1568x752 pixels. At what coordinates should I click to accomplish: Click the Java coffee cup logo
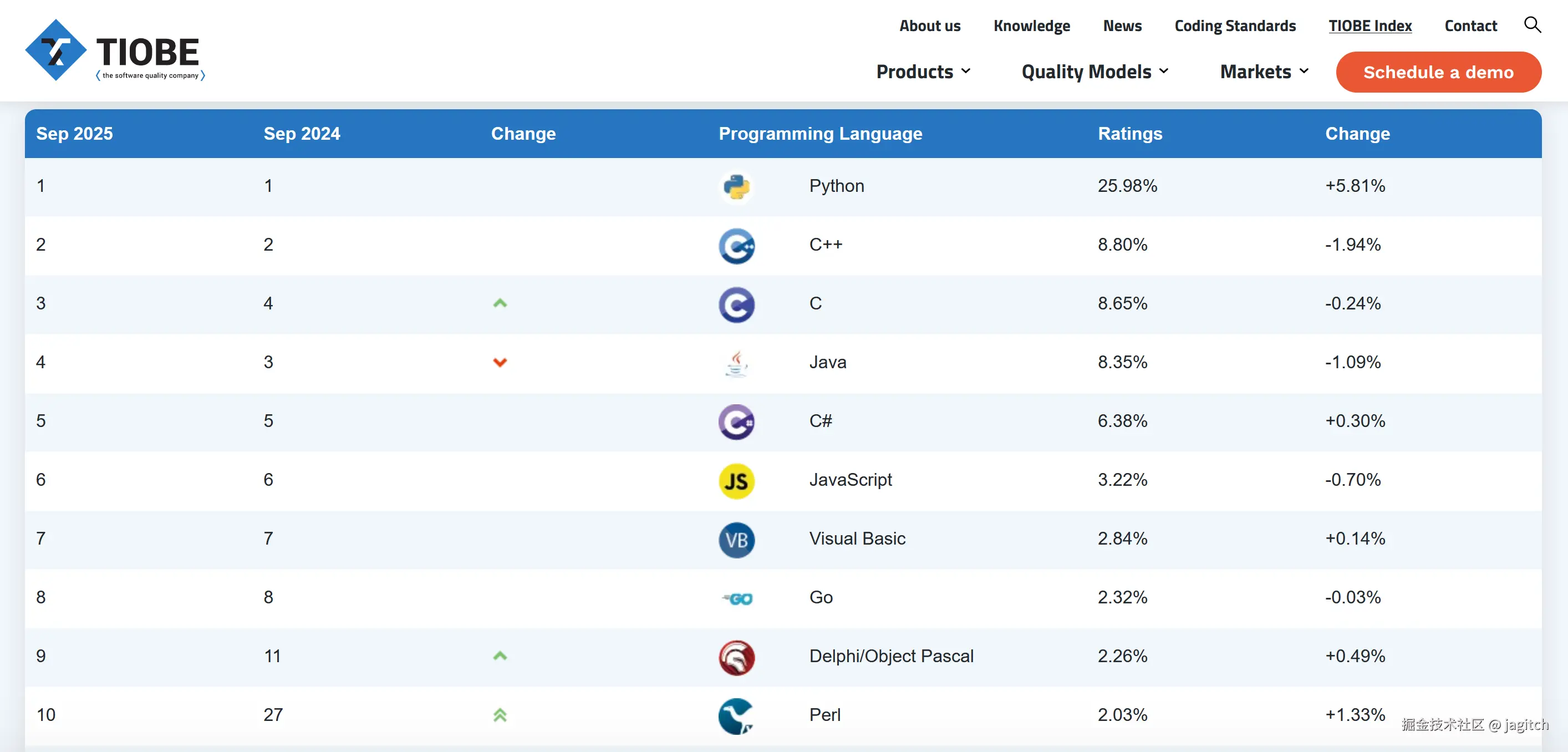click(736, 363)
